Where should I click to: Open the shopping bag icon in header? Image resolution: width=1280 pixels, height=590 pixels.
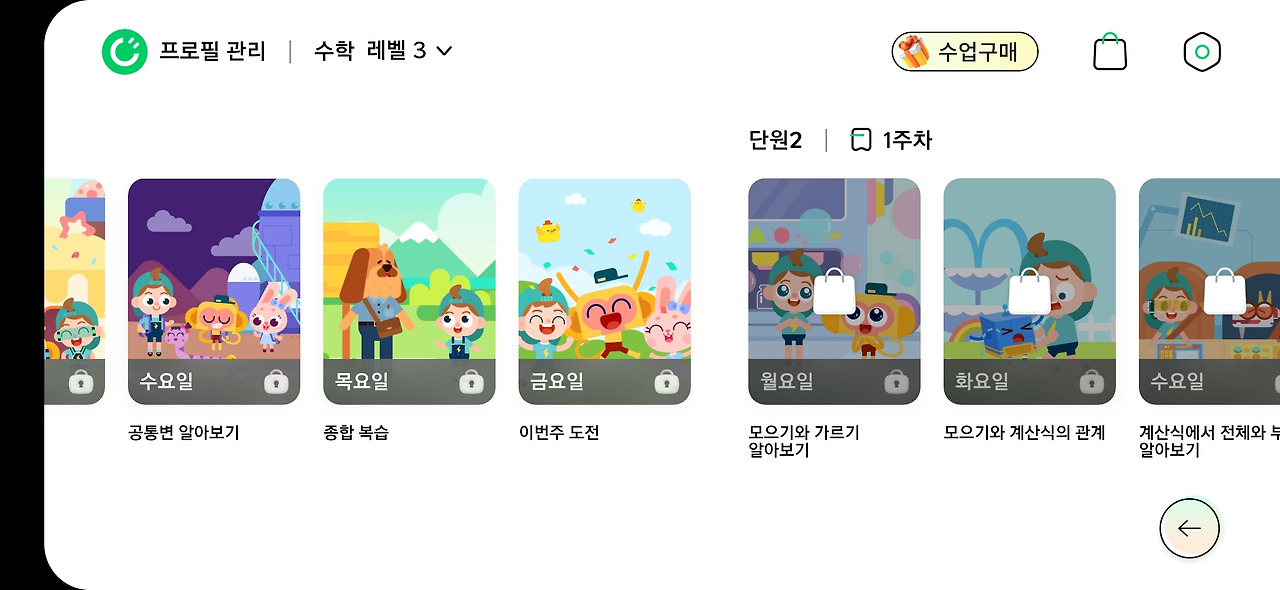tap(1110, 52)
